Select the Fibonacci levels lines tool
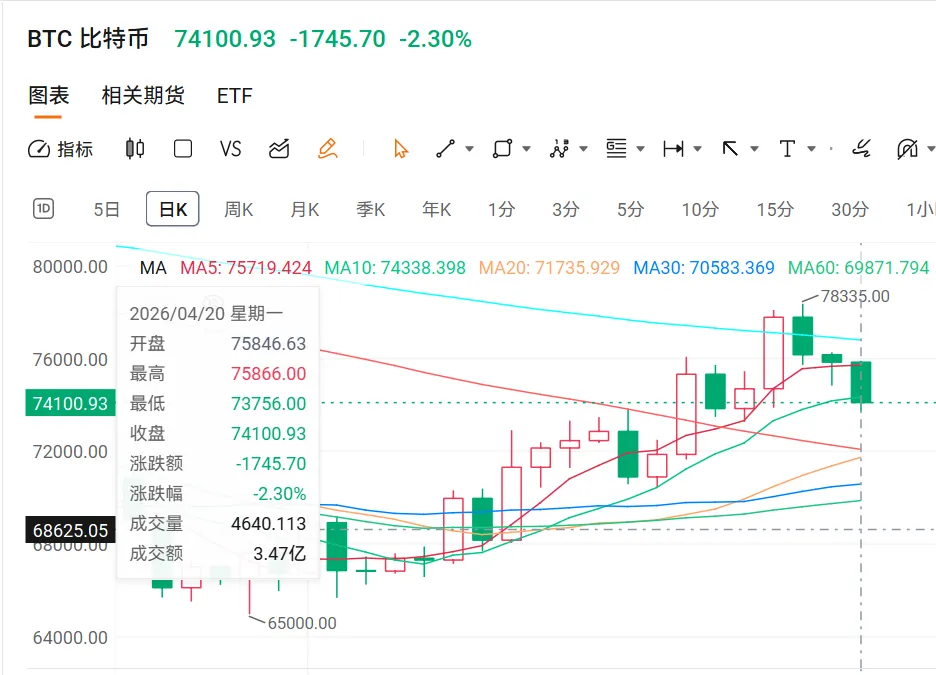This screenshot has width=936, height=675. (616, 149)
